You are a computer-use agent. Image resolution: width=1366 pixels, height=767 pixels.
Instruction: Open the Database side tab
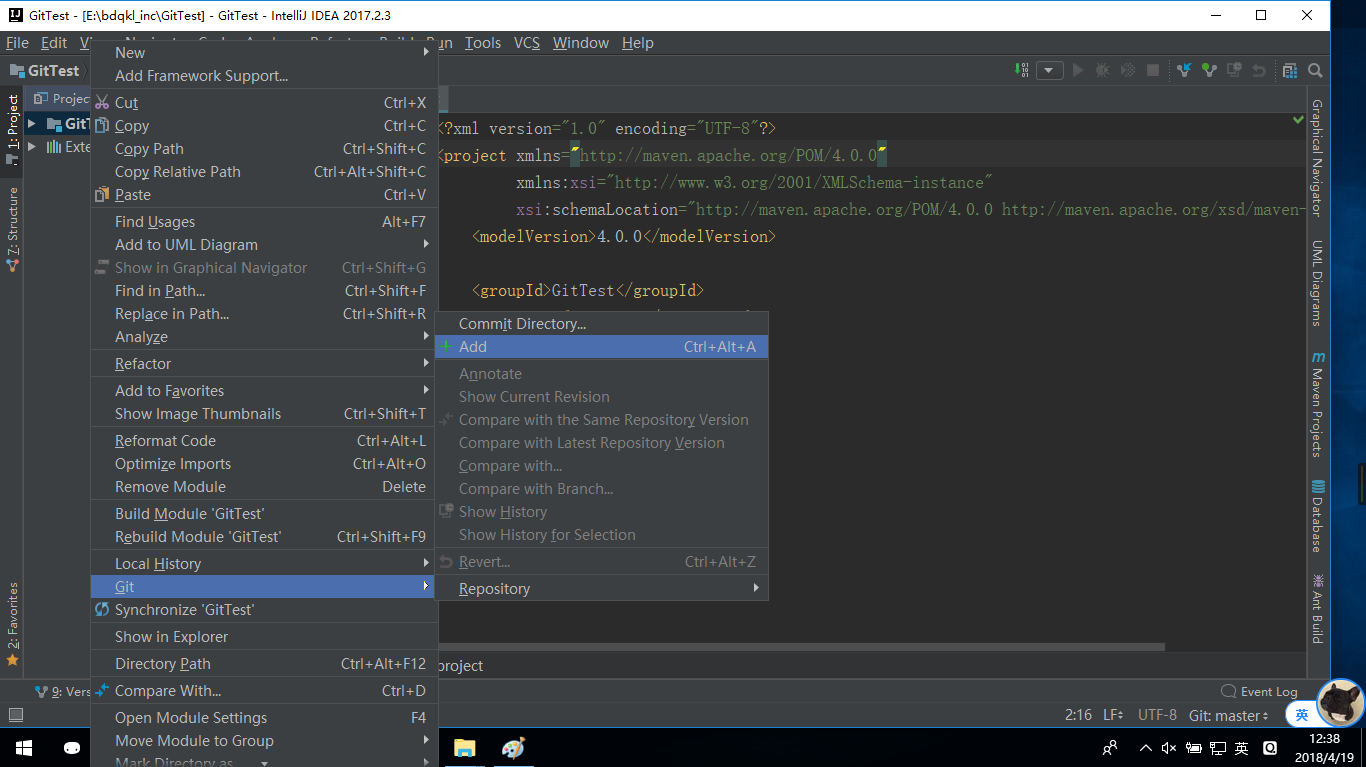tap(1317, 516)
